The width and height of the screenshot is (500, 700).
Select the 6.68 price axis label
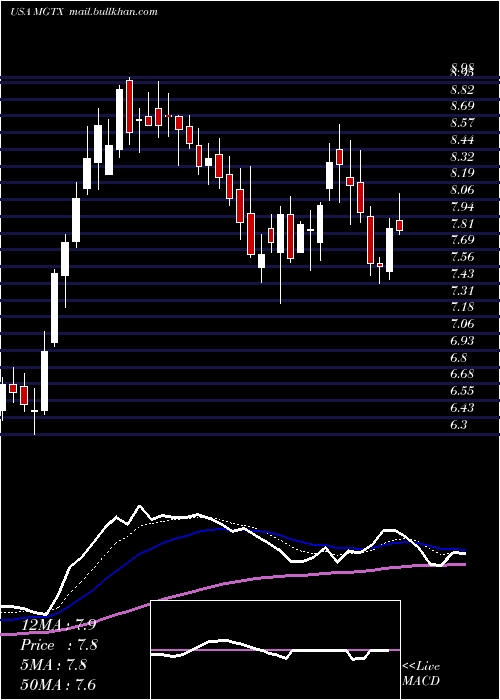462,374
